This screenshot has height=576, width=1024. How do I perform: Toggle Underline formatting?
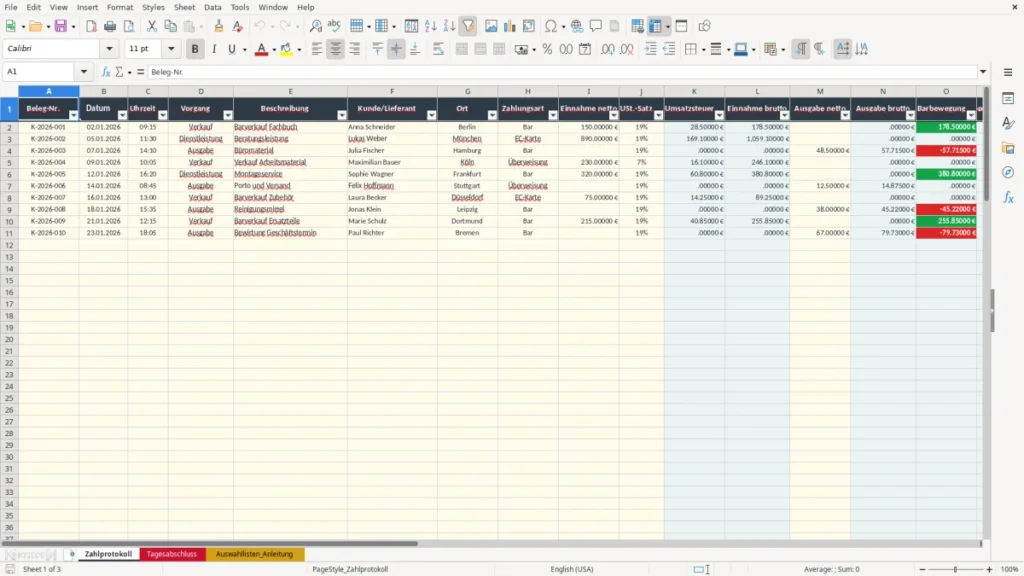pyautogui.click(x=232, y=49)
